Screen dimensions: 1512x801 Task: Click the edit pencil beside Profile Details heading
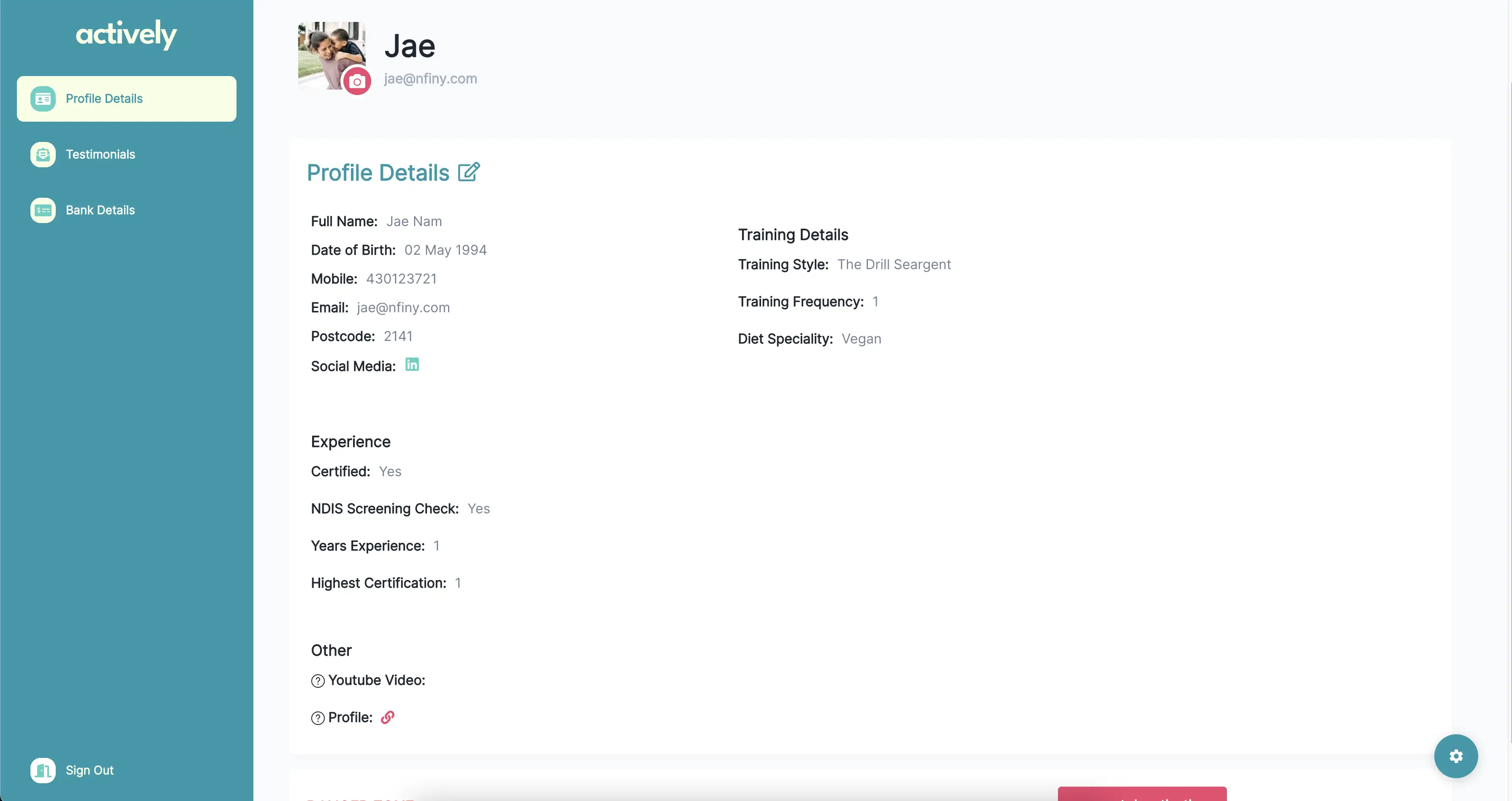468,172
